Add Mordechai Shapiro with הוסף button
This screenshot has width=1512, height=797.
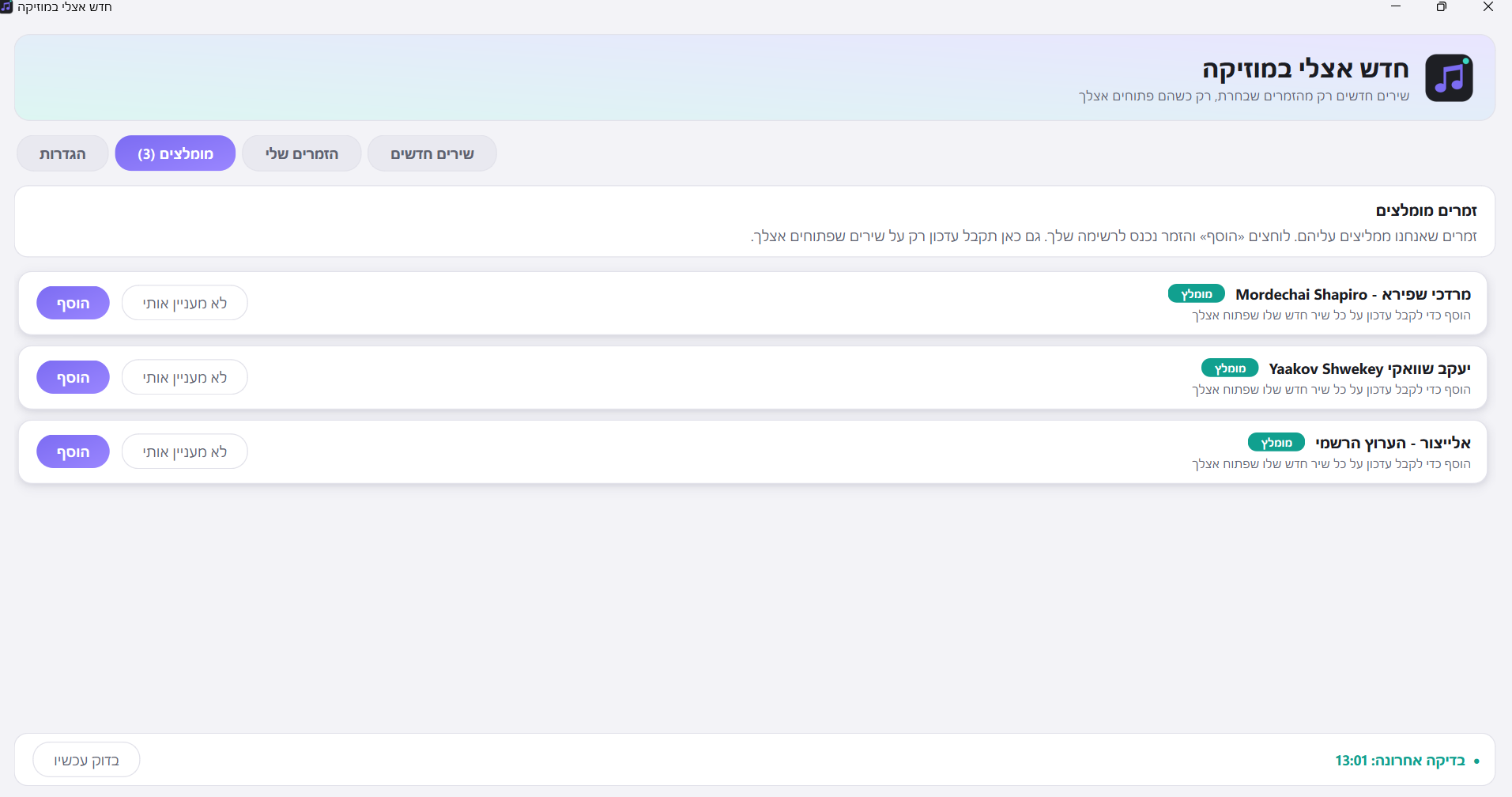tap(73, 303)
